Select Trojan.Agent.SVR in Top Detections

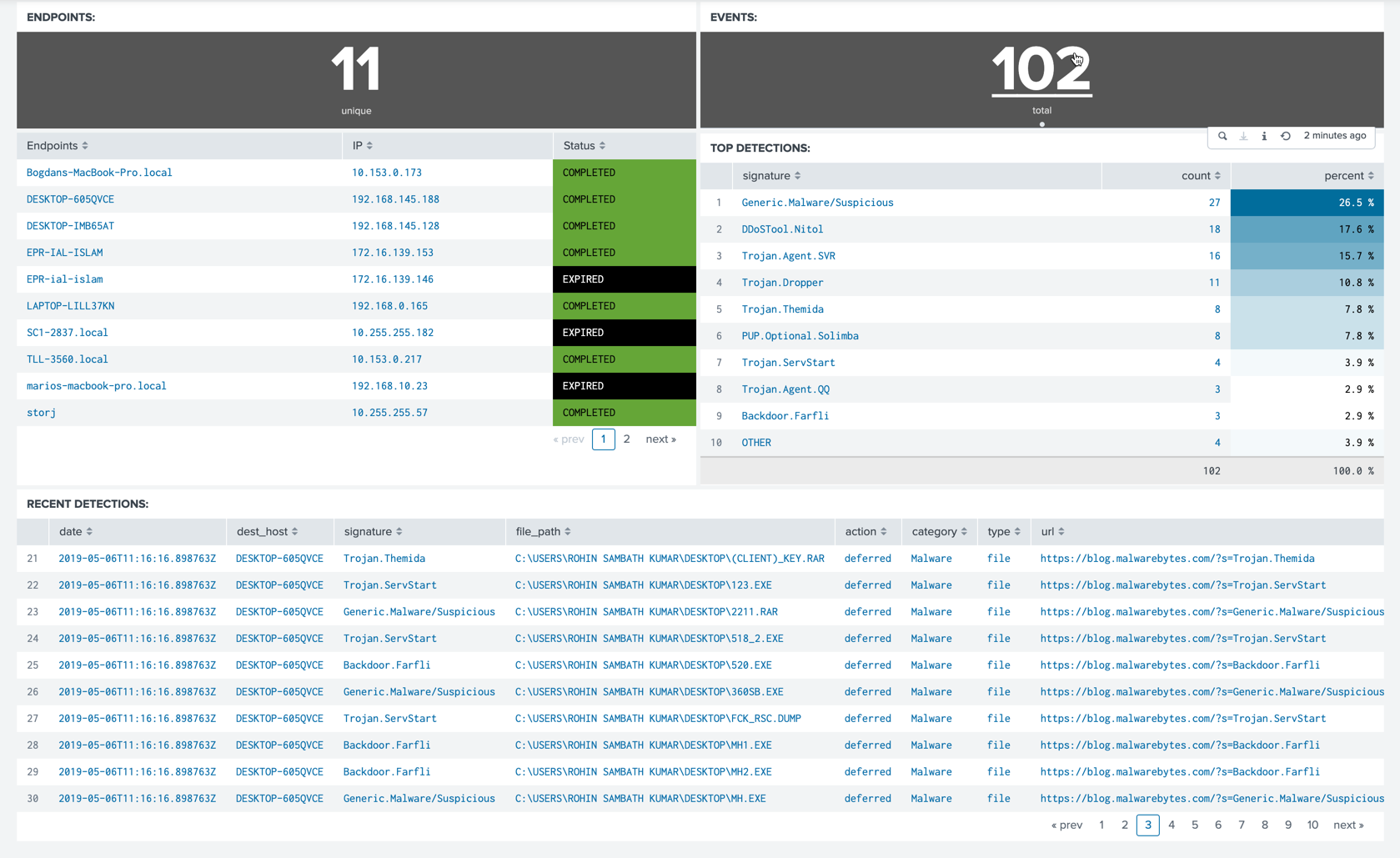[x=788, y=256]
